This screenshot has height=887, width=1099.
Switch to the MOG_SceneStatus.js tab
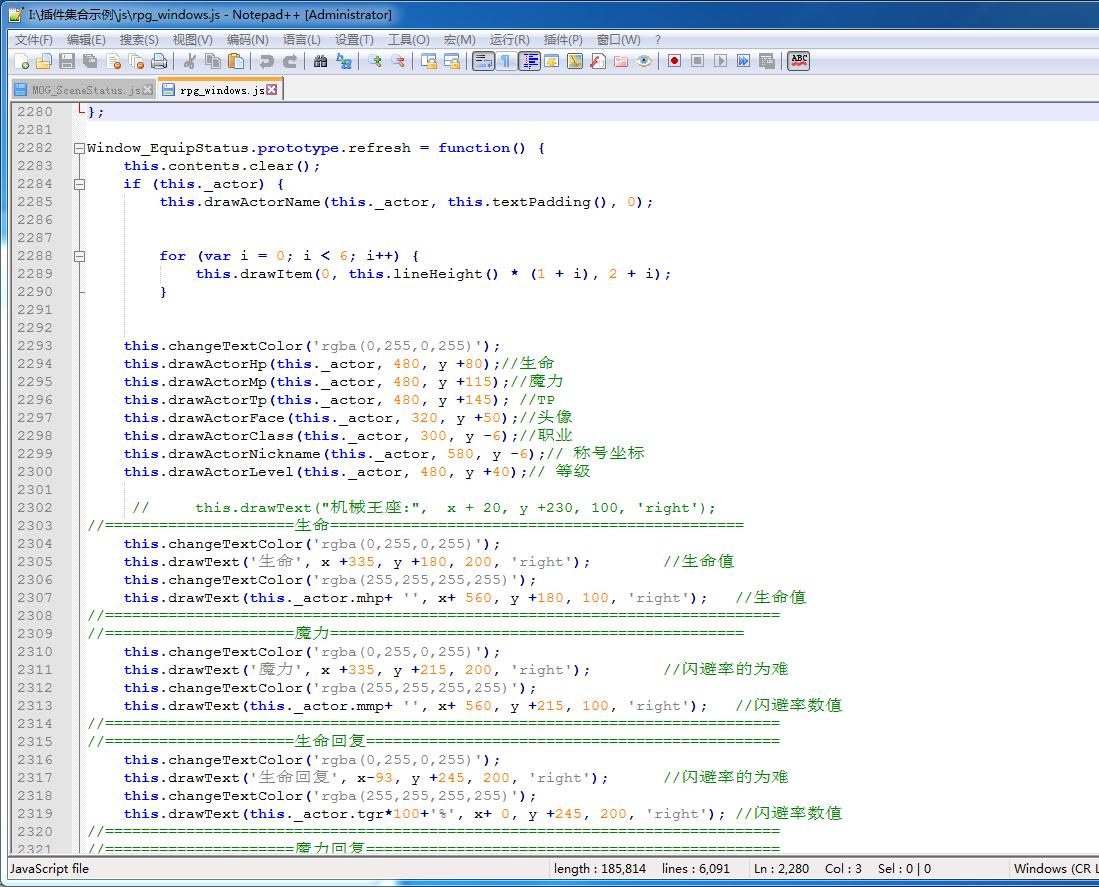click(86, 90)
